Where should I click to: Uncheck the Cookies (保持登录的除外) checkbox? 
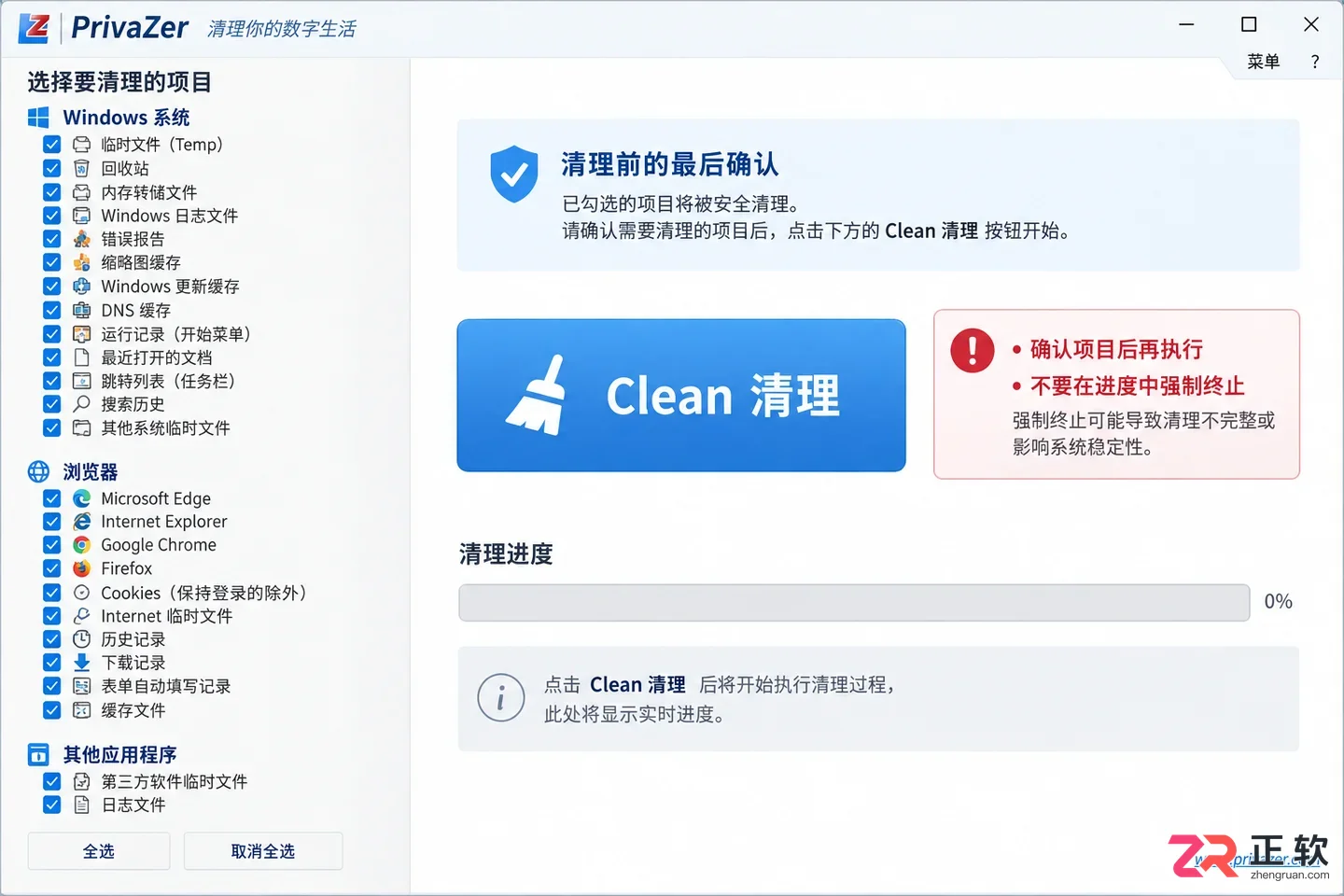[52, 593]
